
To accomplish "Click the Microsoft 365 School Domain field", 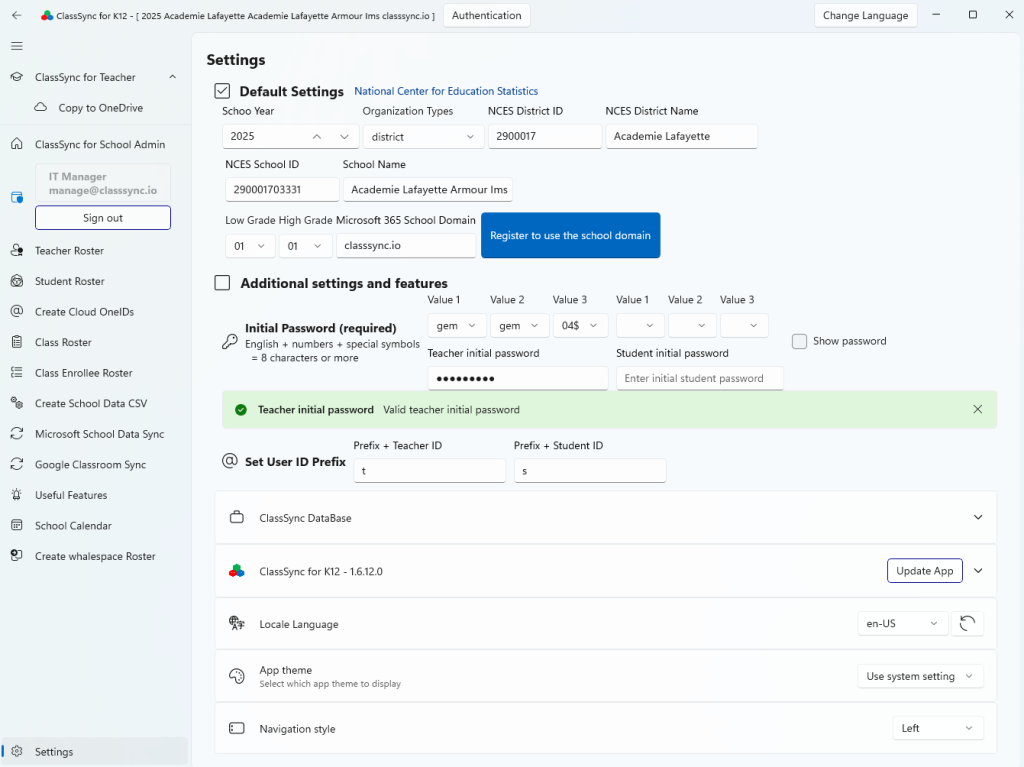I will coord(406,246).
